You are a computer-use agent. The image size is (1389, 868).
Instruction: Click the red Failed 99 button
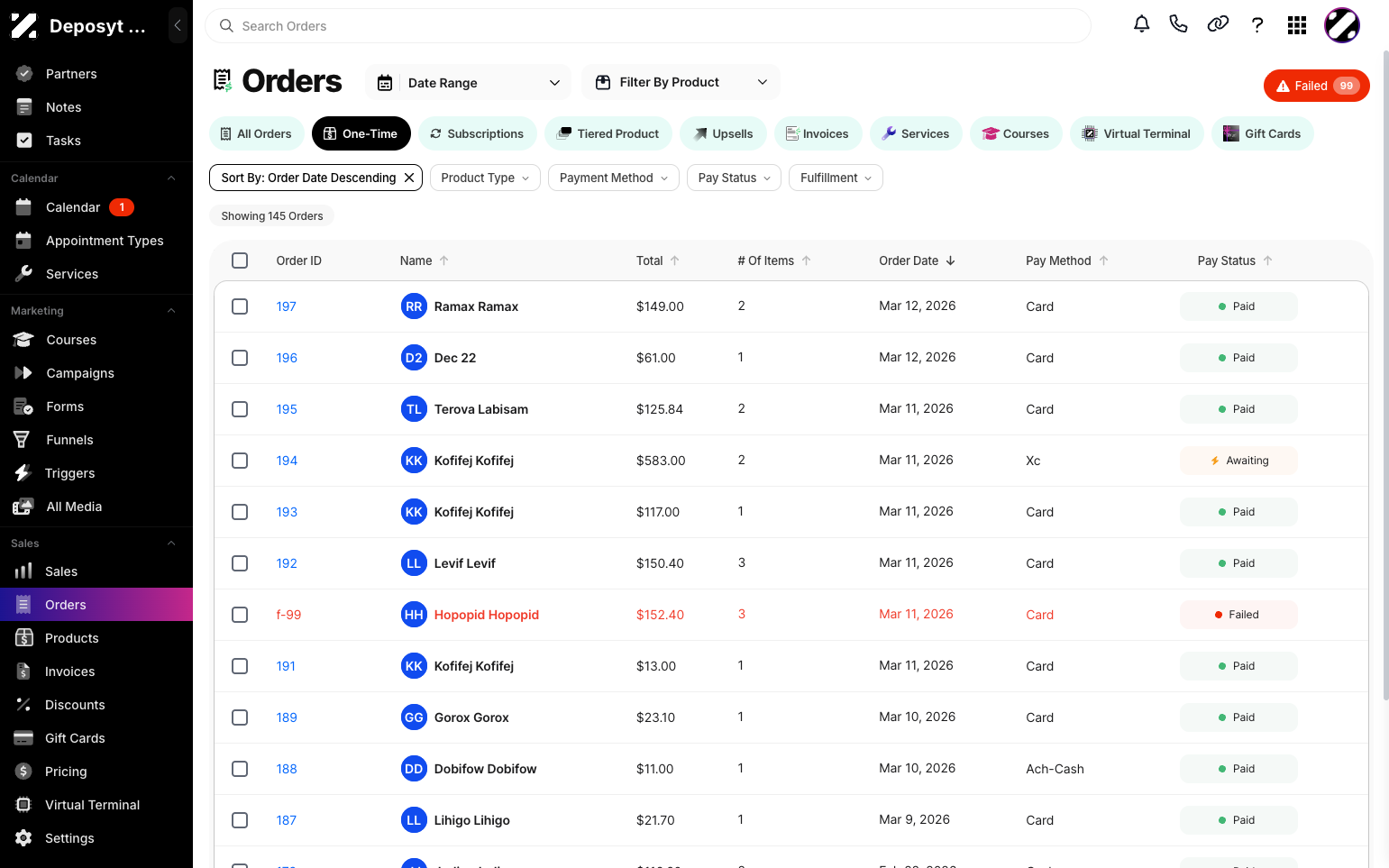coord(1317,86)
